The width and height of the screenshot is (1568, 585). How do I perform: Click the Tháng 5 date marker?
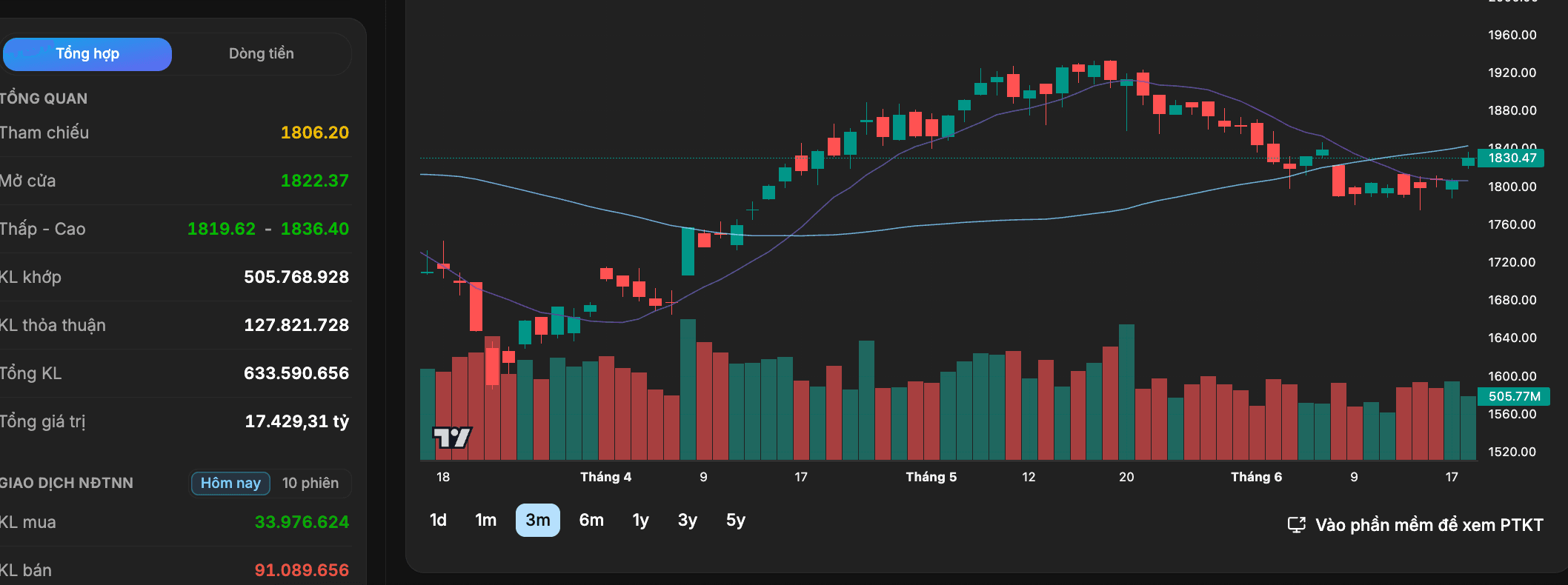coord(931,477)
